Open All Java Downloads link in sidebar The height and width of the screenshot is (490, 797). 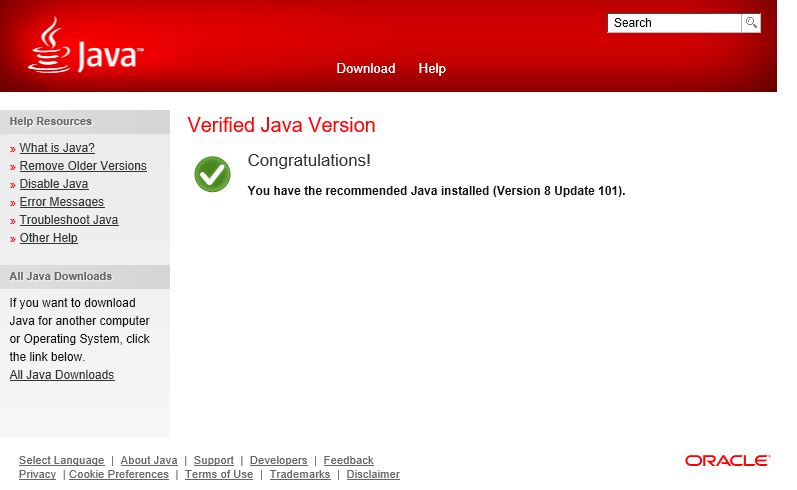coord(62,375)
